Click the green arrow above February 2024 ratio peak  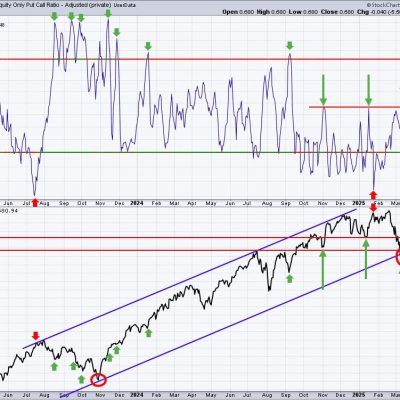click(x=148, y=46)
